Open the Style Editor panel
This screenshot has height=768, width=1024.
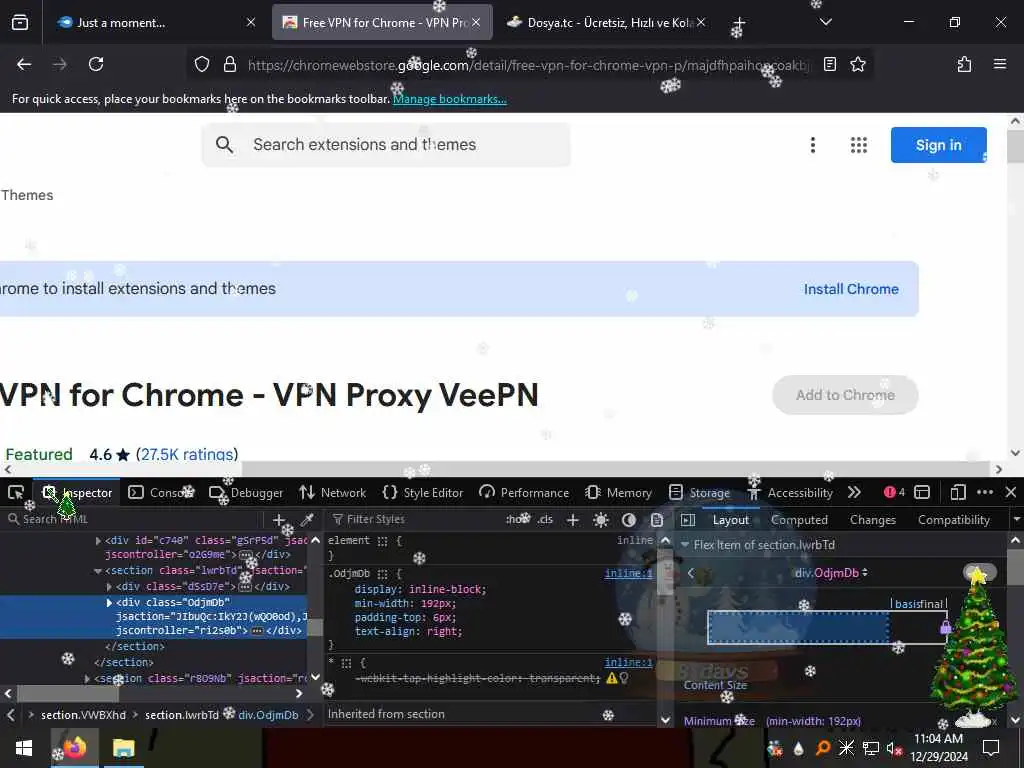pos(423,492)
